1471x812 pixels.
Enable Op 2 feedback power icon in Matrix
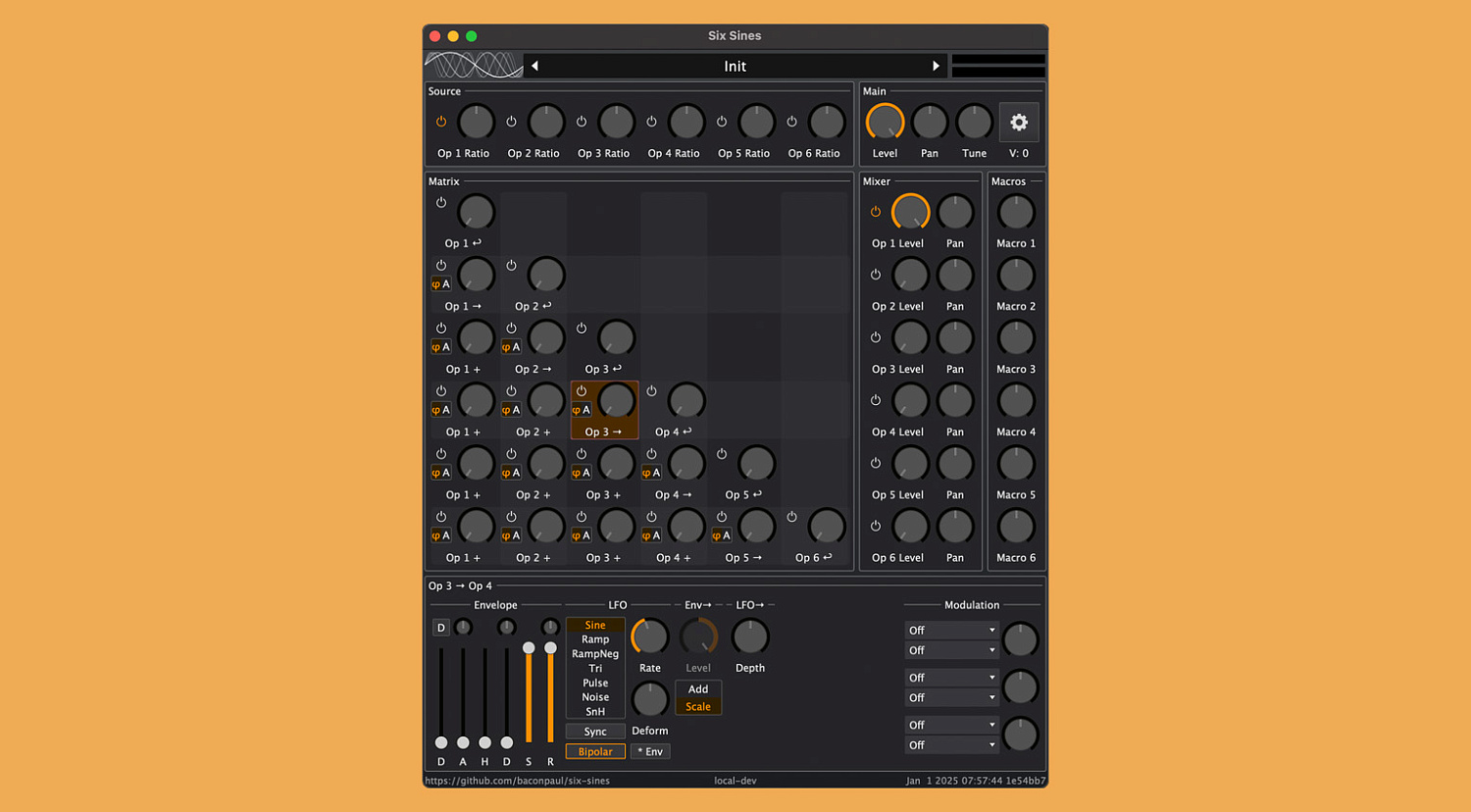511,265
